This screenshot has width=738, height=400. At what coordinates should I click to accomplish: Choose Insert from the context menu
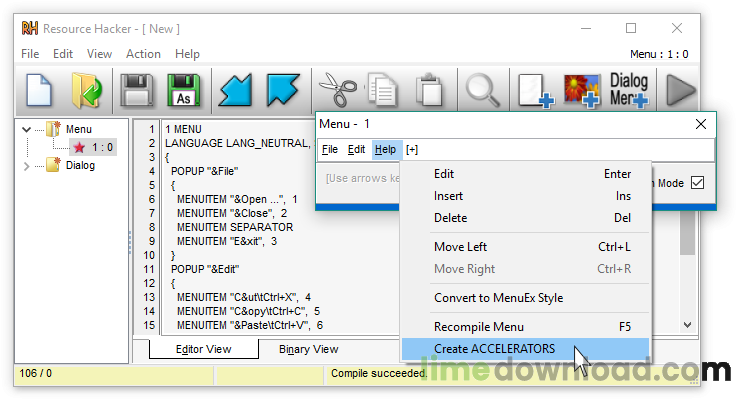click(x=525, y=196)
